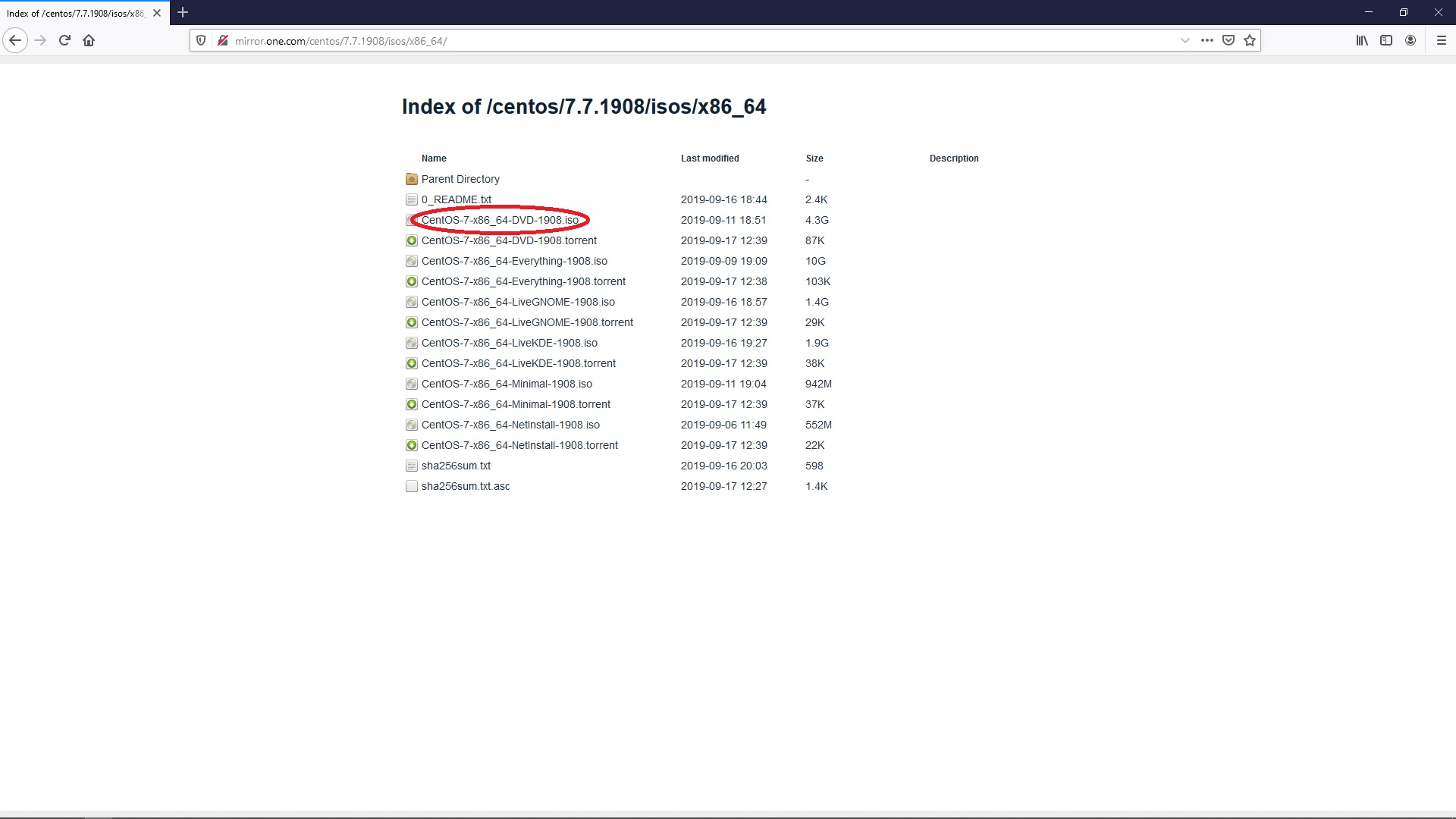This screenshot has height=819, width=1456.
Task: Expand the address bar history dropdown
Action: (x=1185, y=40)
